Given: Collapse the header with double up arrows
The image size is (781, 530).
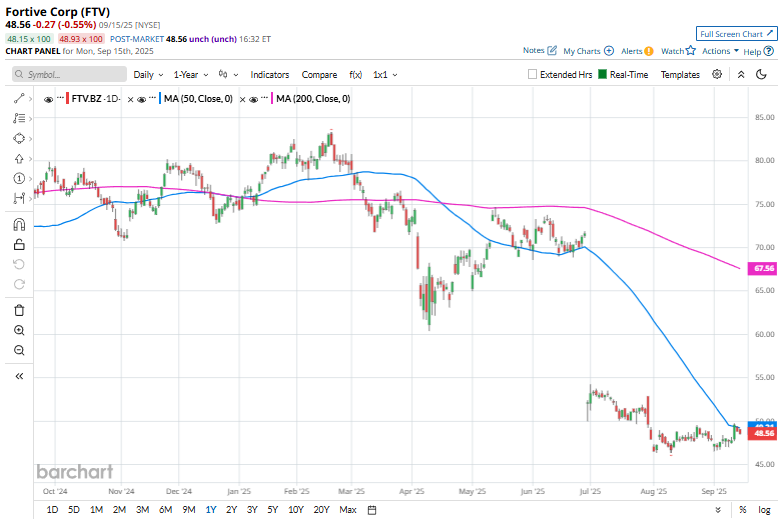Looking at the screenshot, I should coord(741,74).
